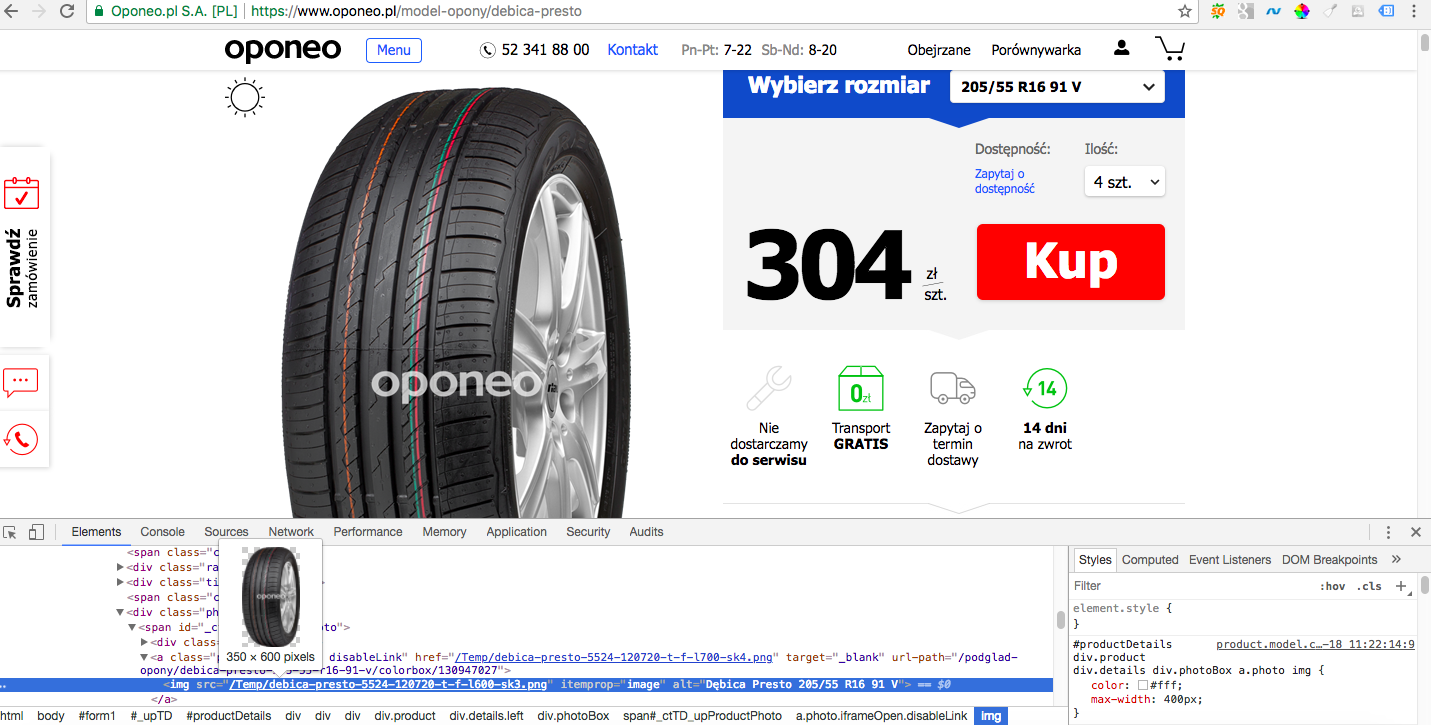The image size is (1431, 725).
Task: Click the red phone callback icon
Action: pos(21,439)
